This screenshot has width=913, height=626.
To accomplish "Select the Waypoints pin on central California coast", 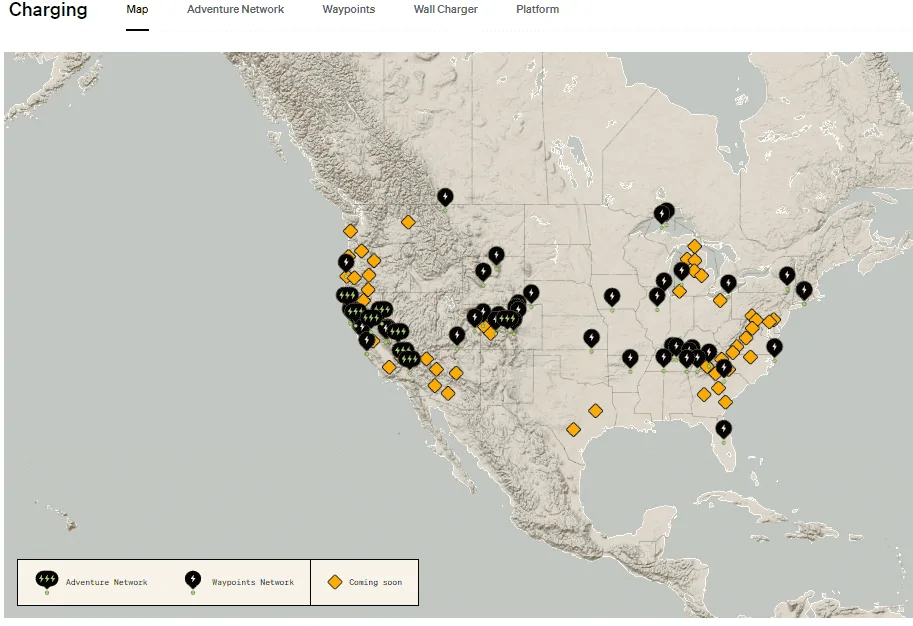I will 366,341.
